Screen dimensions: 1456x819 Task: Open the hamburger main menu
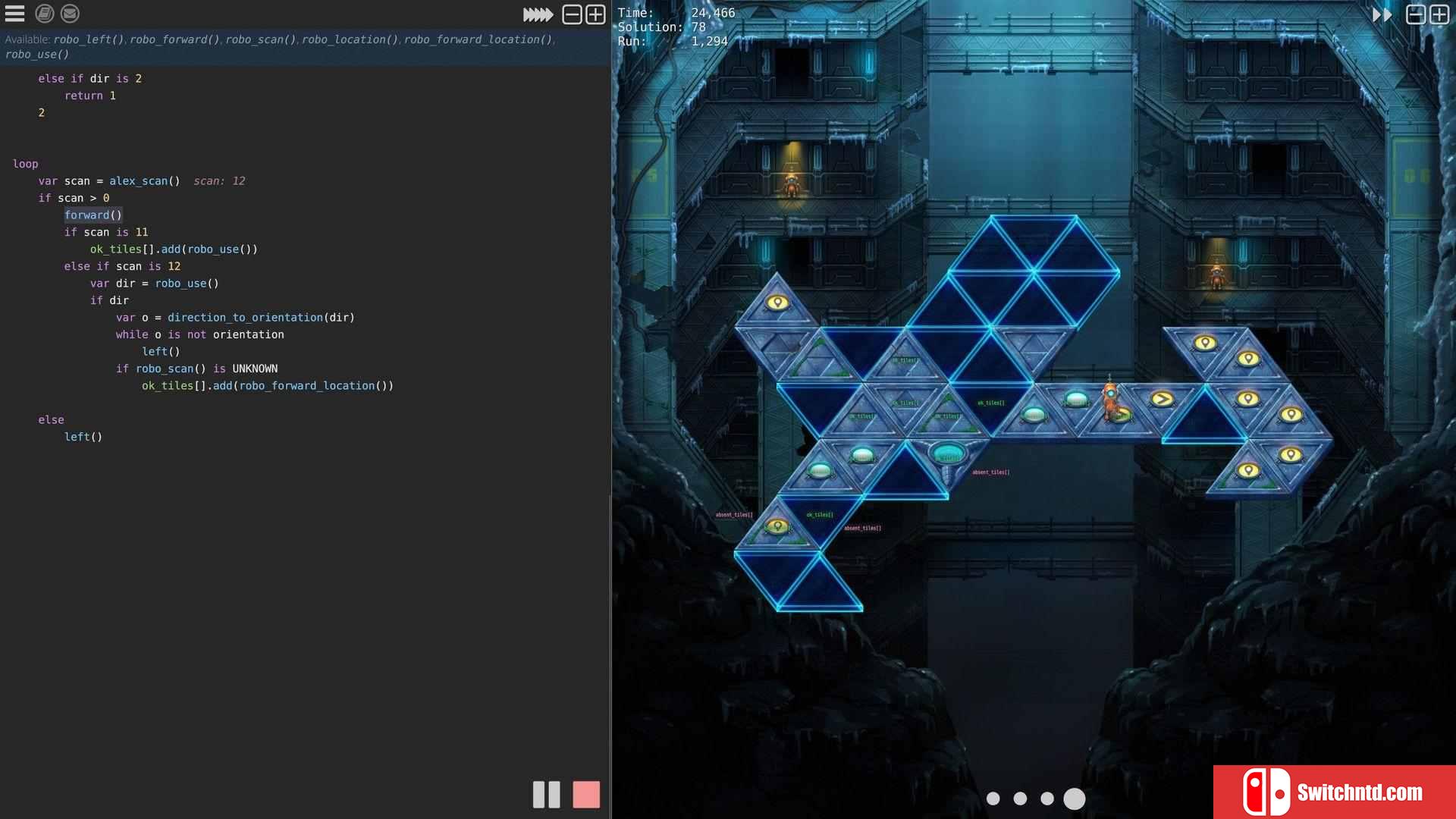[x=14, y=14]
